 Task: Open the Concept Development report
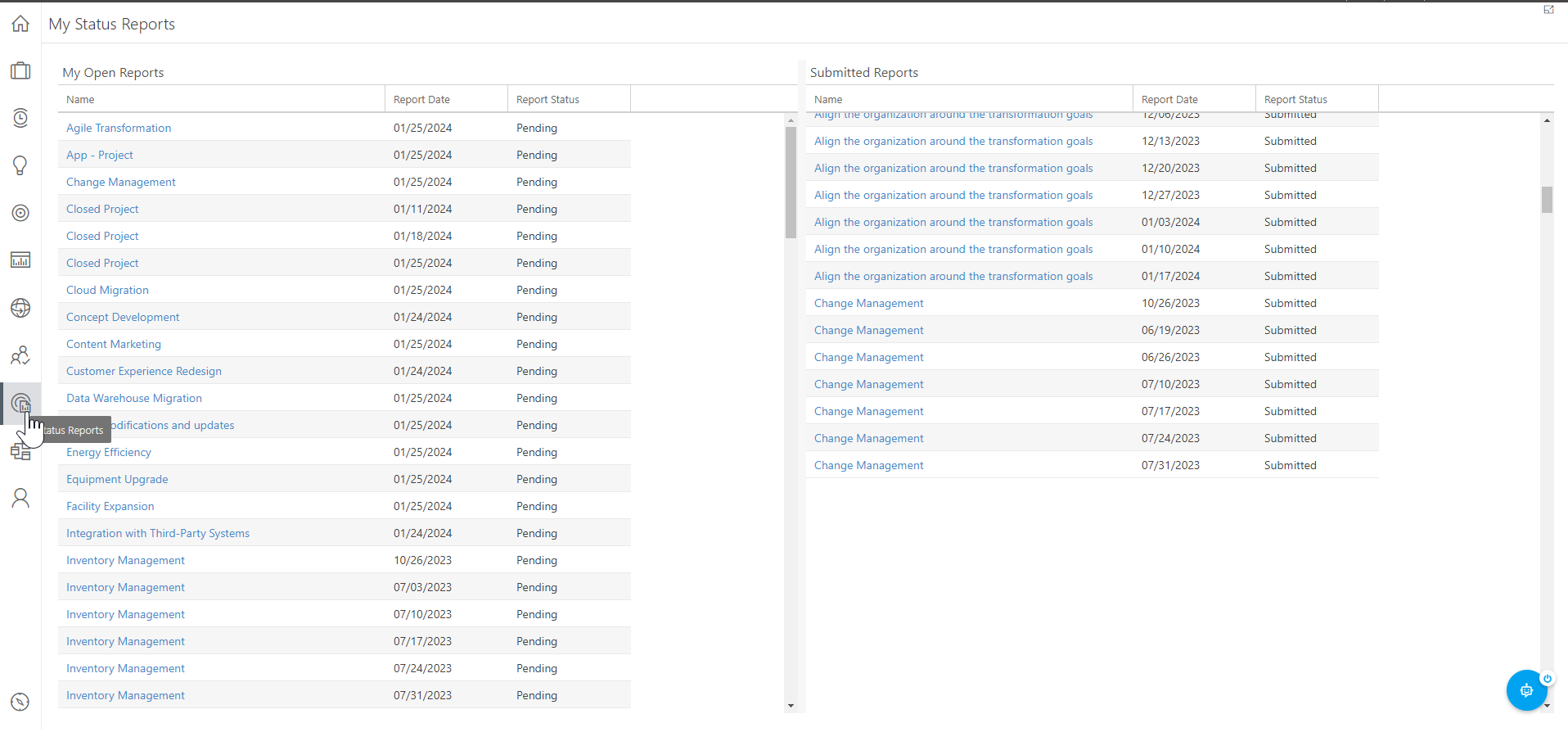pyautogui.click(x=123, y=317)
